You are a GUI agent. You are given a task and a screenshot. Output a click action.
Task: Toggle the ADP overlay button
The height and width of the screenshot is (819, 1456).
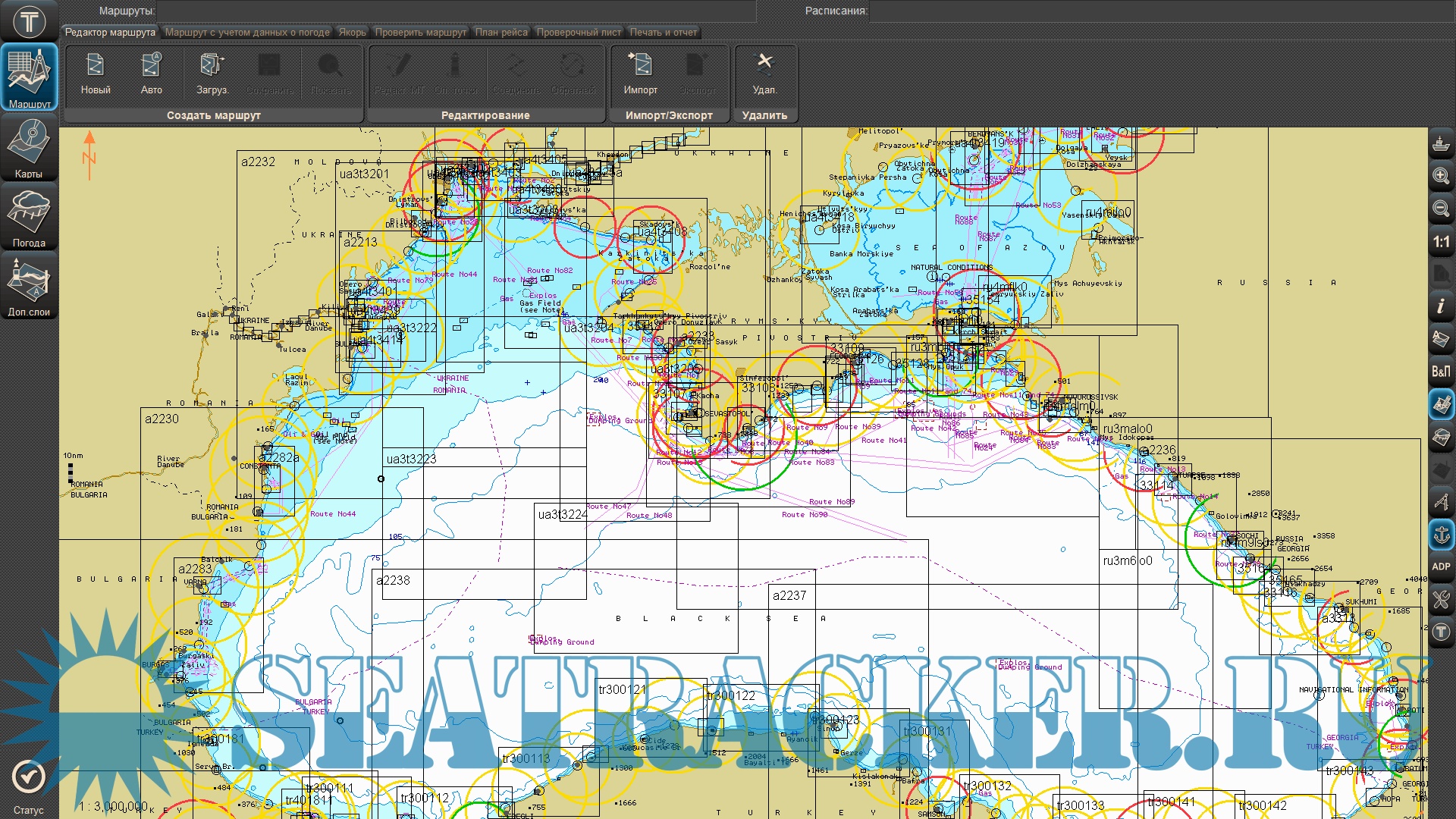tap(1441, 566)
